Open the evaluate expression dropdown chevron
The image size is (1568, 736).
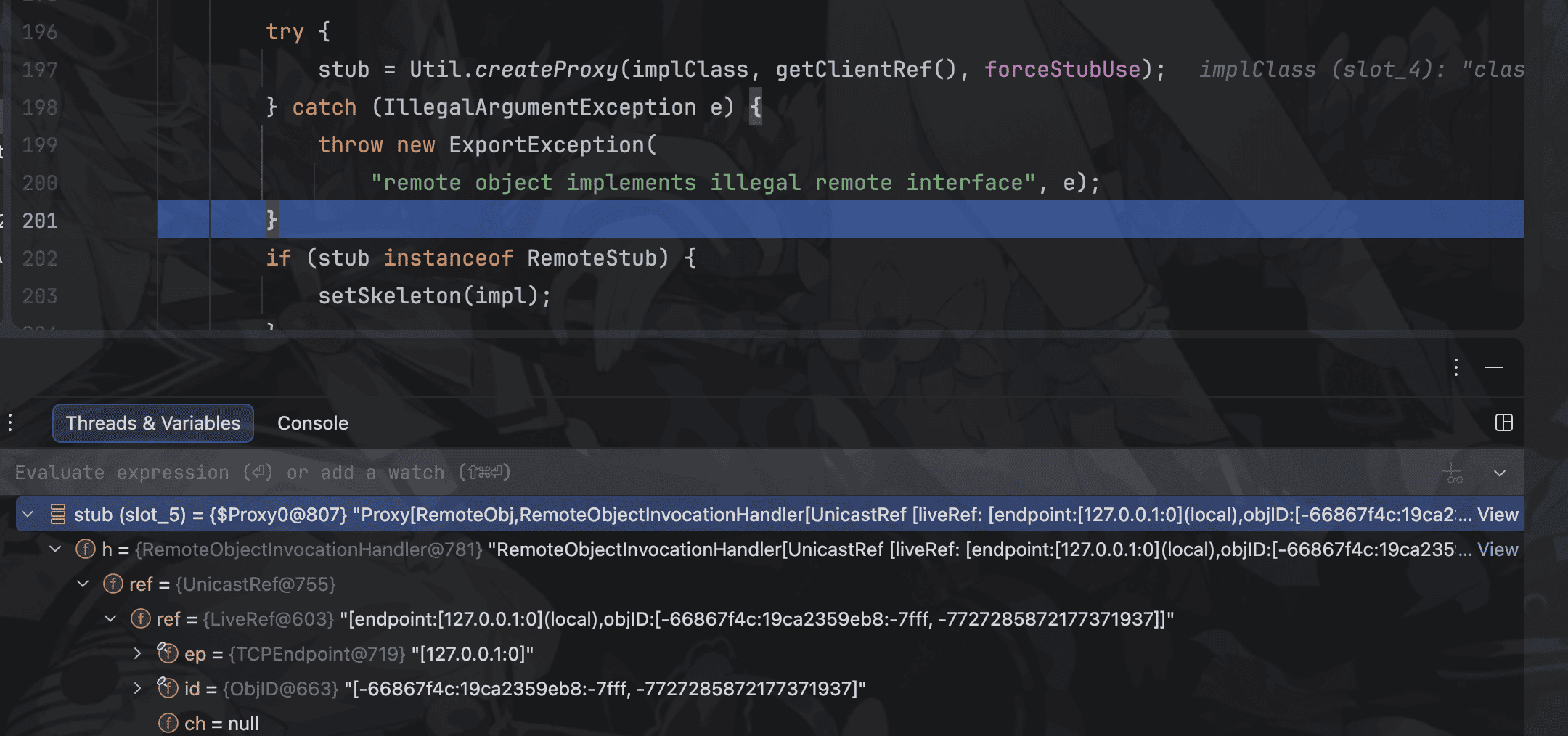click(1499, 473)
